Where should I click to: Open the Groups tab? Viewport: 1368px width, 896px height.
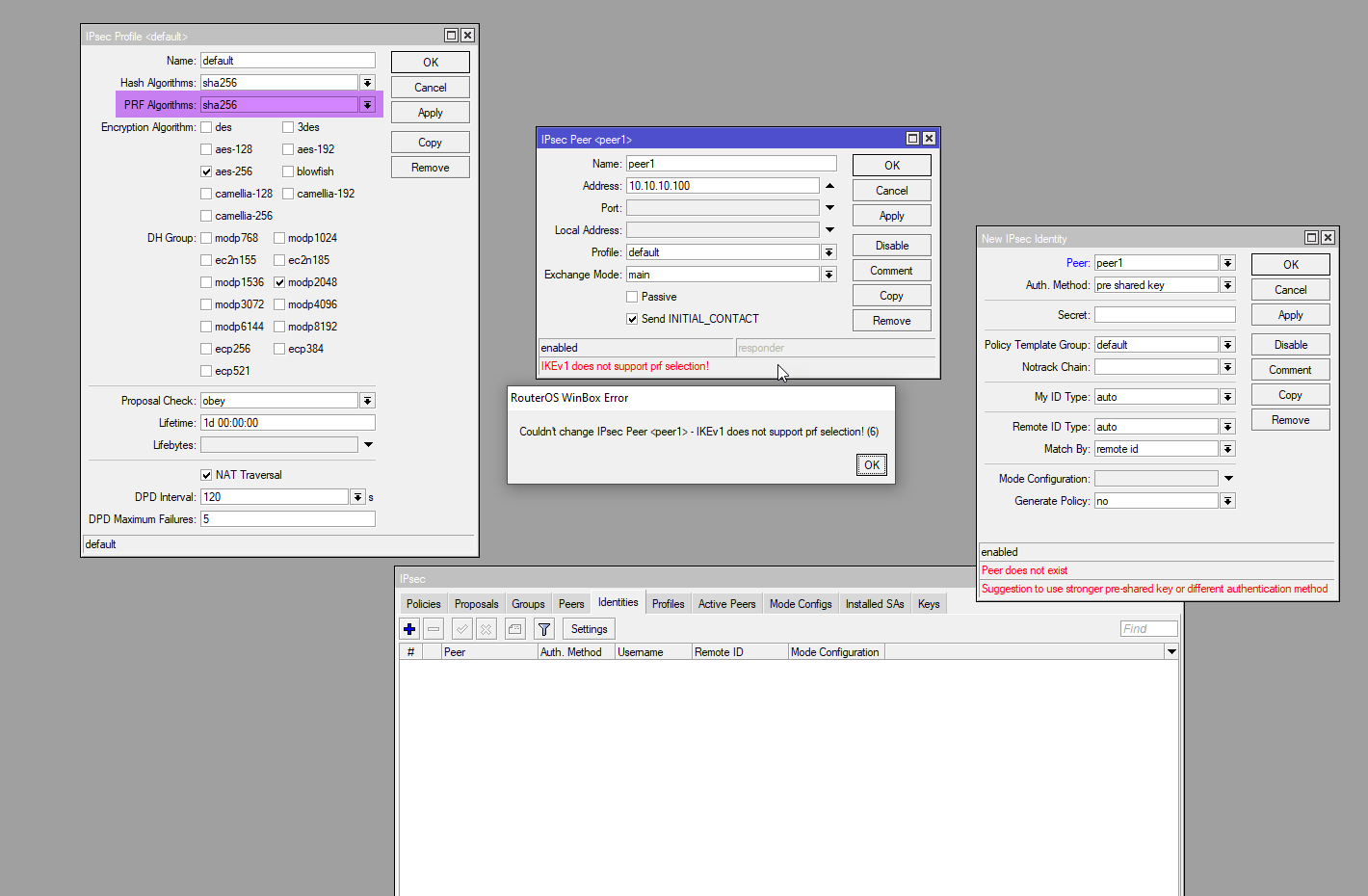[x=528, y=604]
